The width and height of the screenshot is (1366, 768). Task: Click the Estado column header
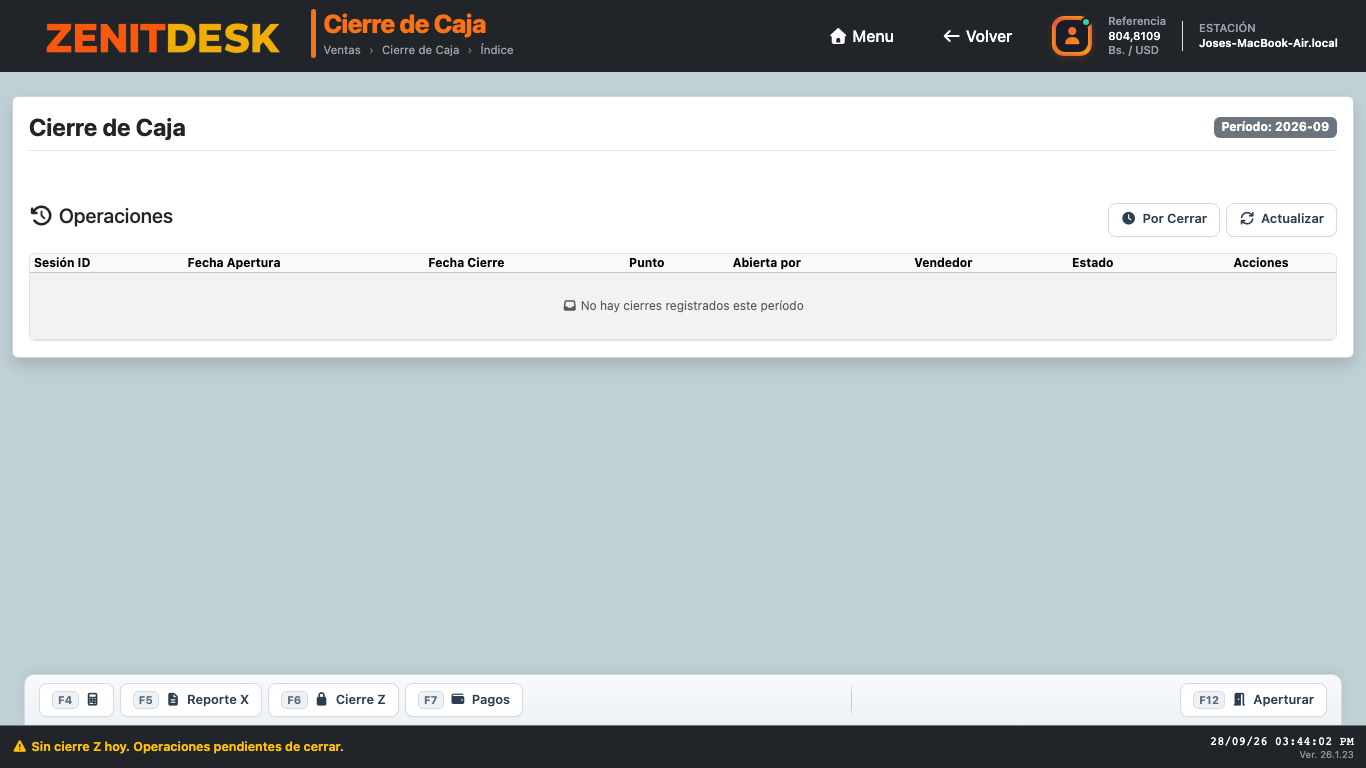(x=1092, y=263)
